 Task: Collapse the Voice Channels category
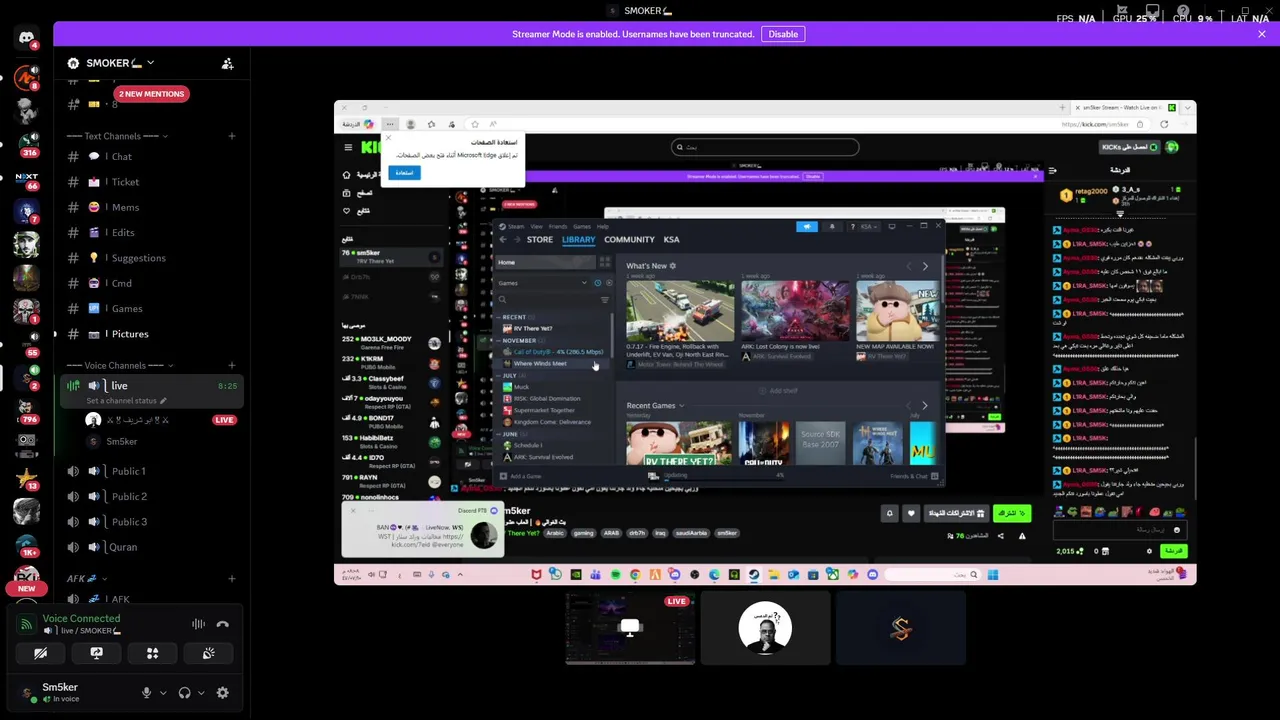click(121, 365)
